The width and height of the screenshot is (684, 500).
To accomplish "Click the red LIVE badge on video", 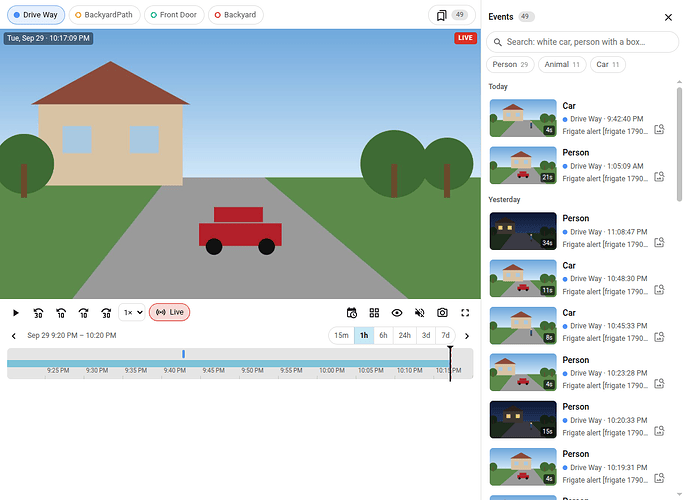I will (465, 38).
